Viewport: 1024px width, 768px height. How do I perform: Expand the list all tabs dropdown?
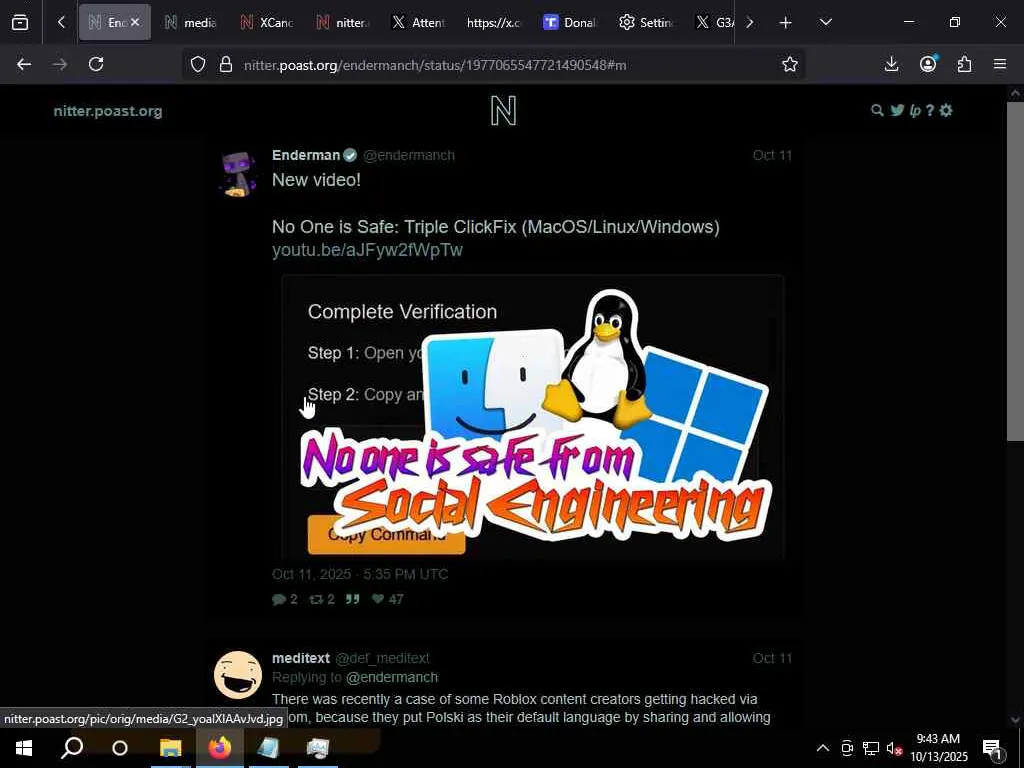tap(825, 22)
